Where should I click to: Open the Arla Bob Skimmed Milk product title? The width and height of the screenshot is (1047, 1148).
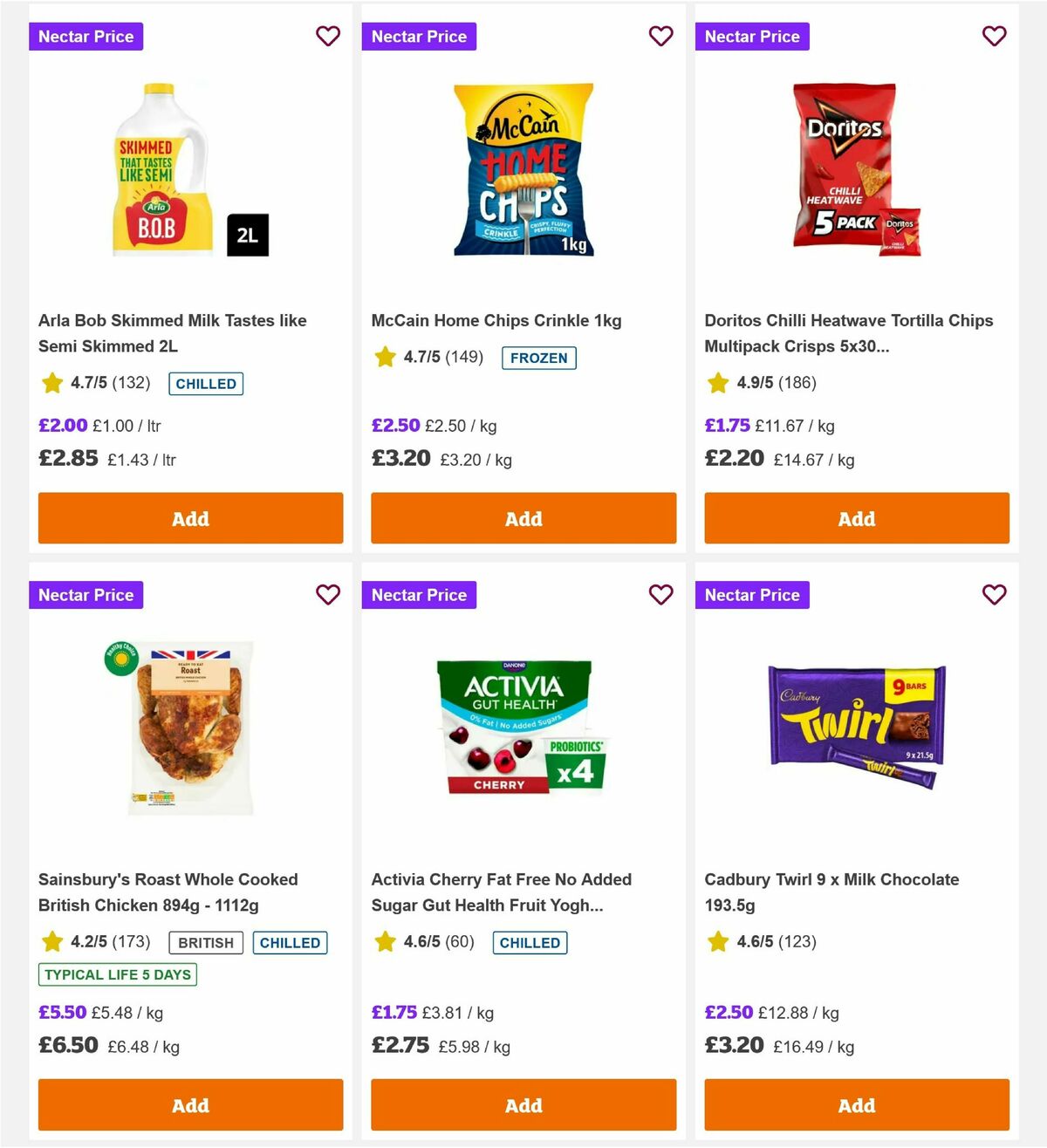coord(172,332)
